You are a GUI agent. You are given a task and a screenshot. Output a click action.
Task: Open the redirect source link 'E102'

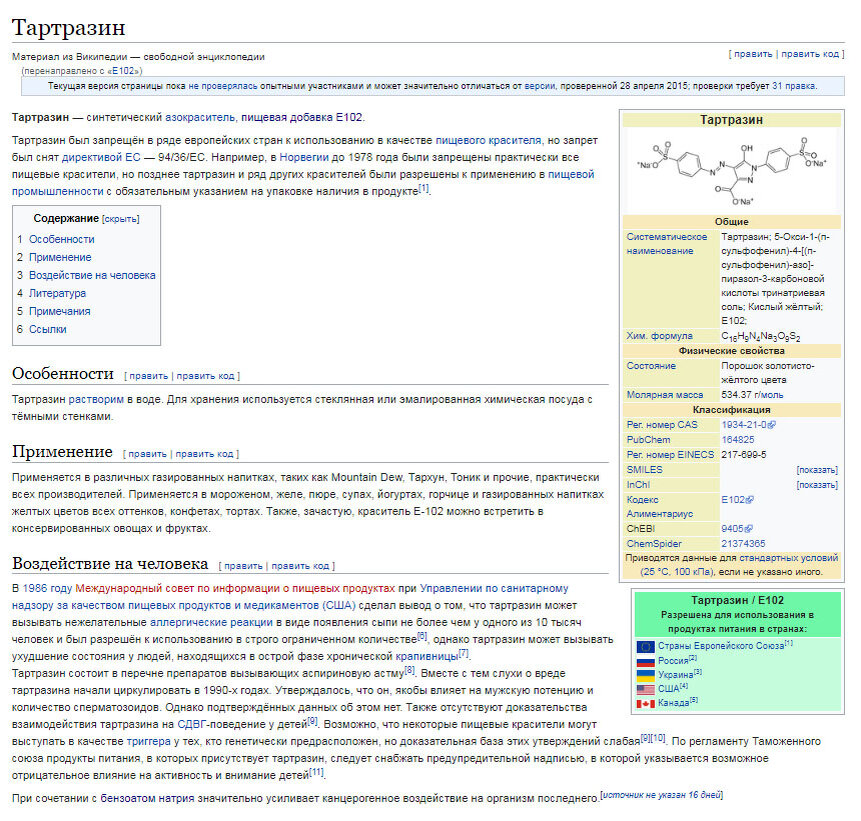tap(123, 71)
